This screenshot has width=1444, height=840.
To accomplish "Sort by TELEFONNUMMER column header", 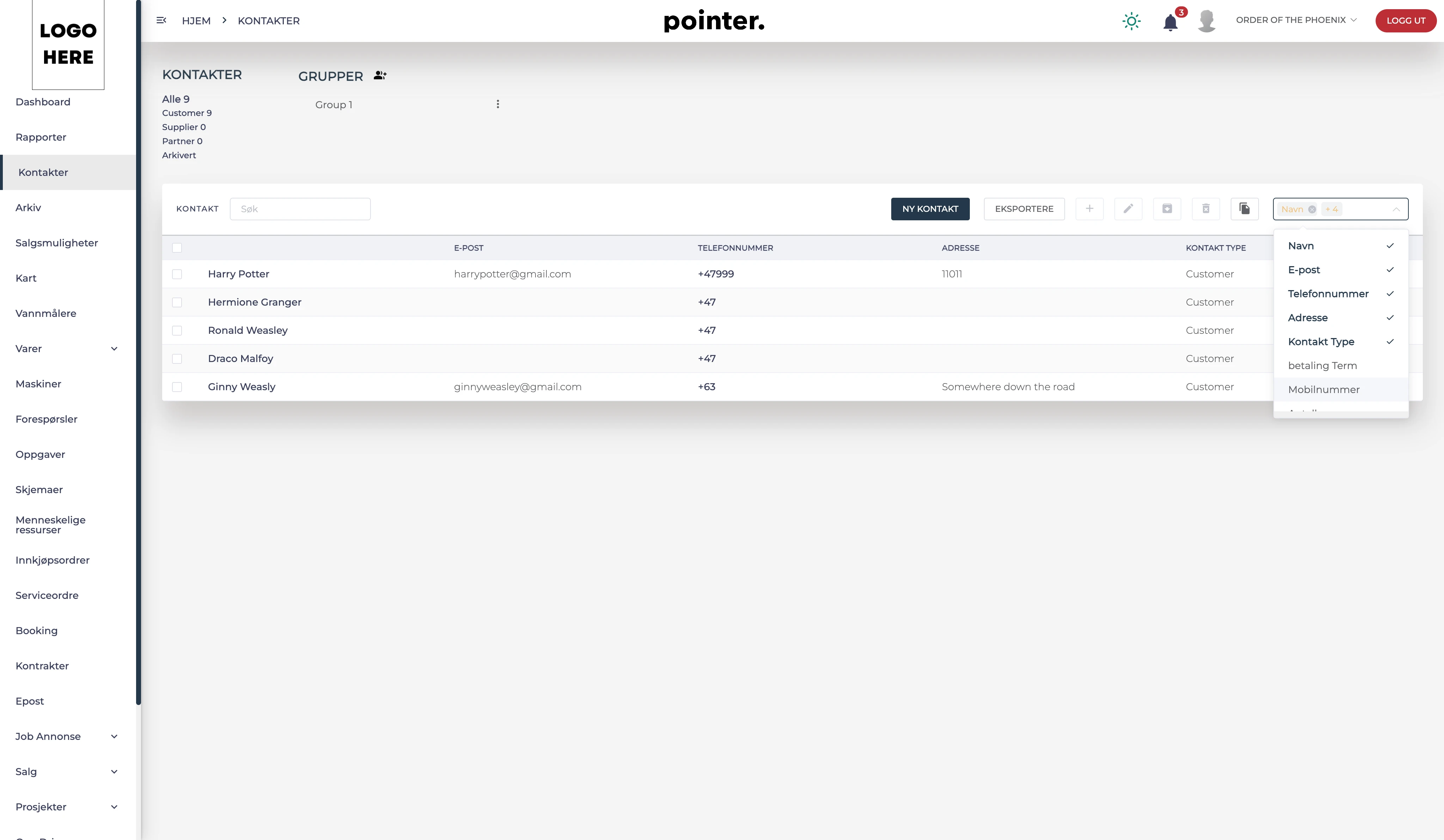I will pos(735,247).
